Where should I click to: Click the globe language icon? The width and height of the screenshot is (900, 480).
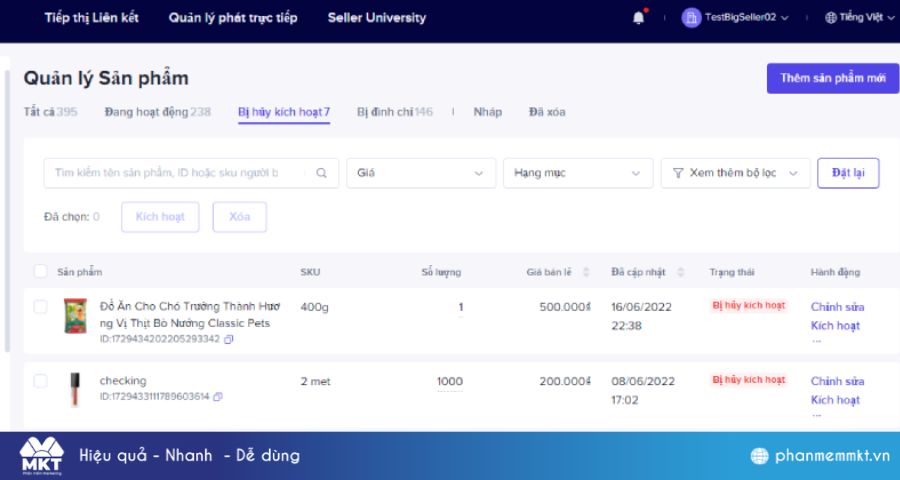click(x=831, y=18)
